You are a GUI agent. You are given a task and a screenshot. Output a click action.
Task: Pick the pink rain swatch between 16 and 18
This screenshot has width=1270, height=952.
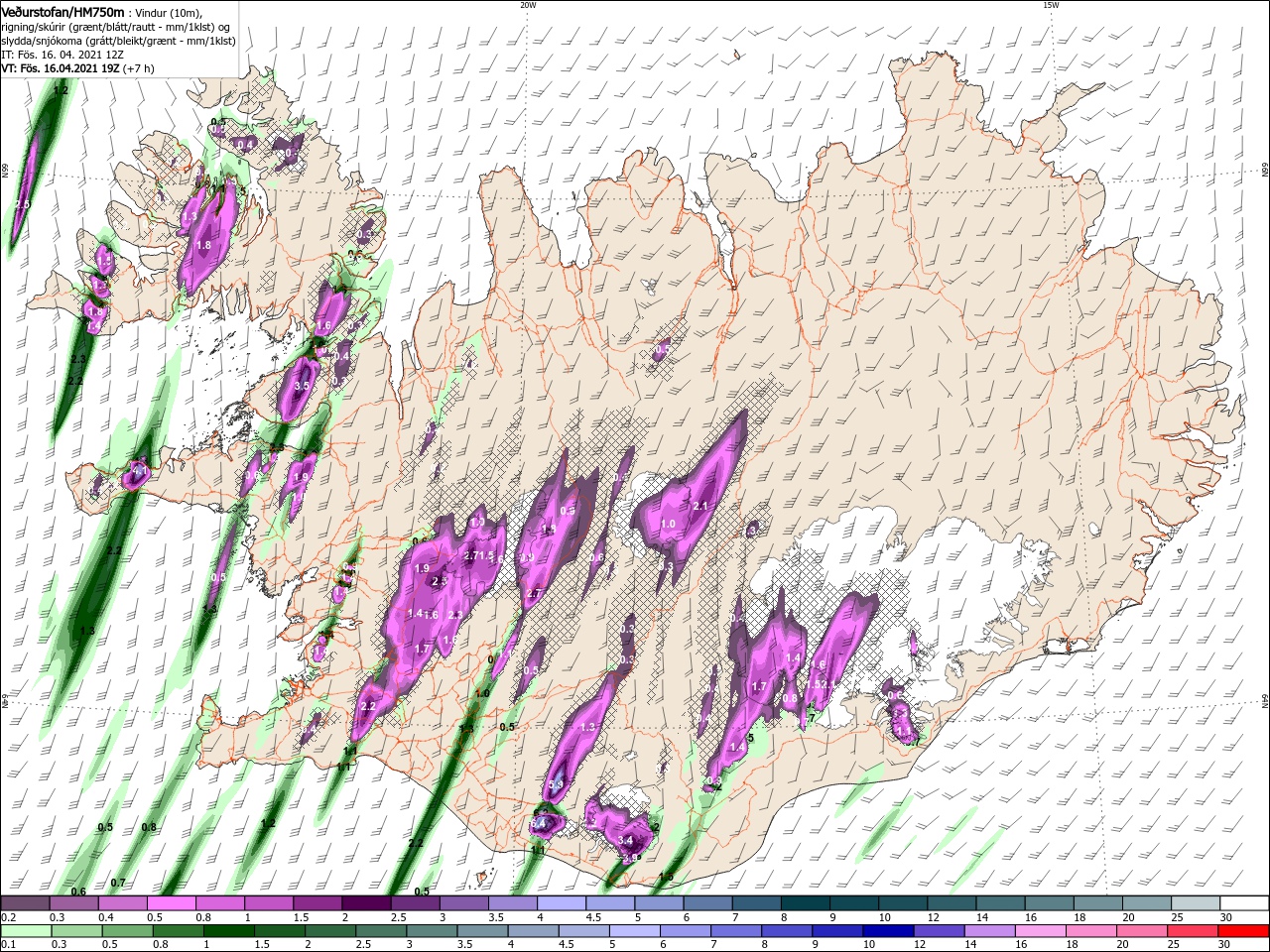point(1039,931)
